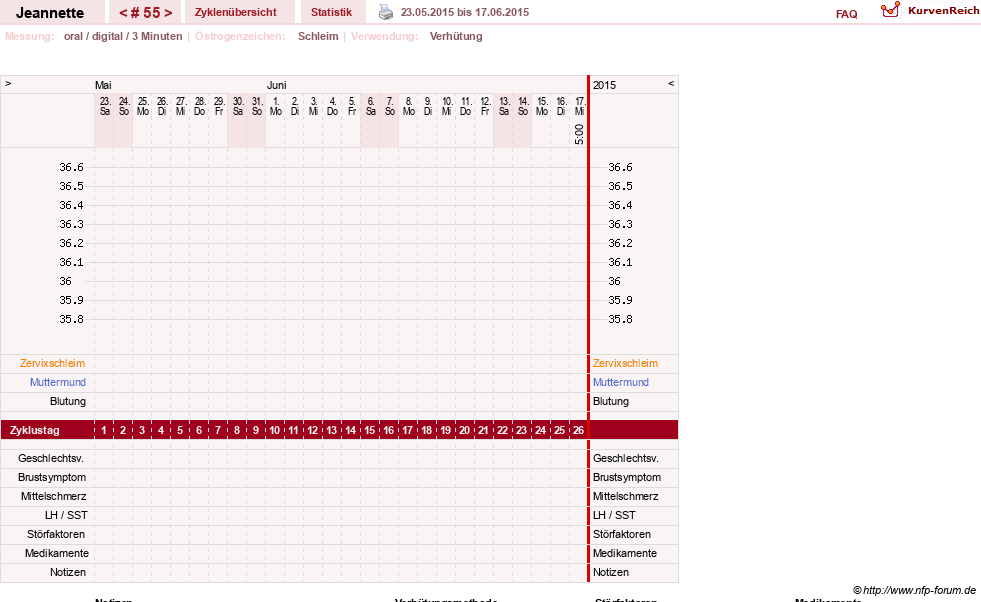Click the 5:00 time entry

[x=579, y=134]
